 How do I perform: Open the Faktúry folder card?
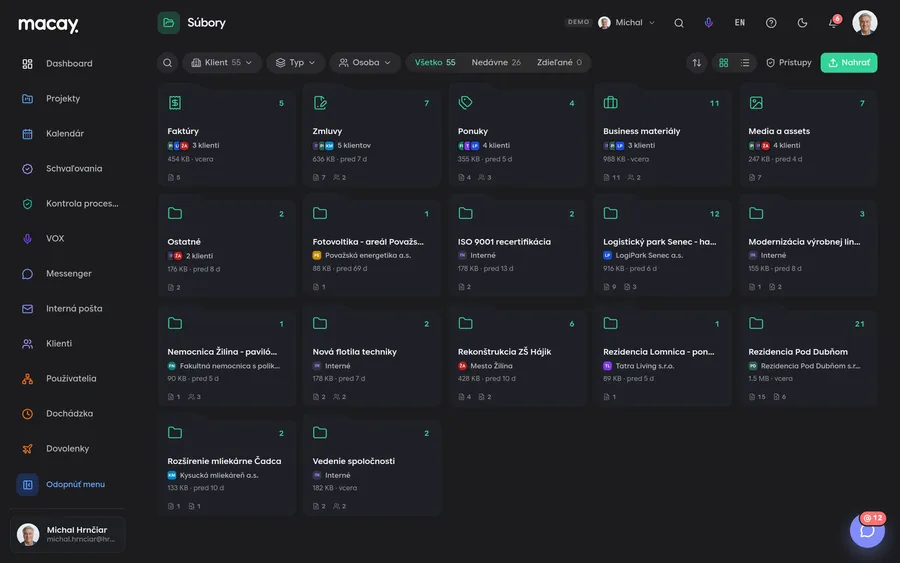pyautogui.click(x=227, y=137)
